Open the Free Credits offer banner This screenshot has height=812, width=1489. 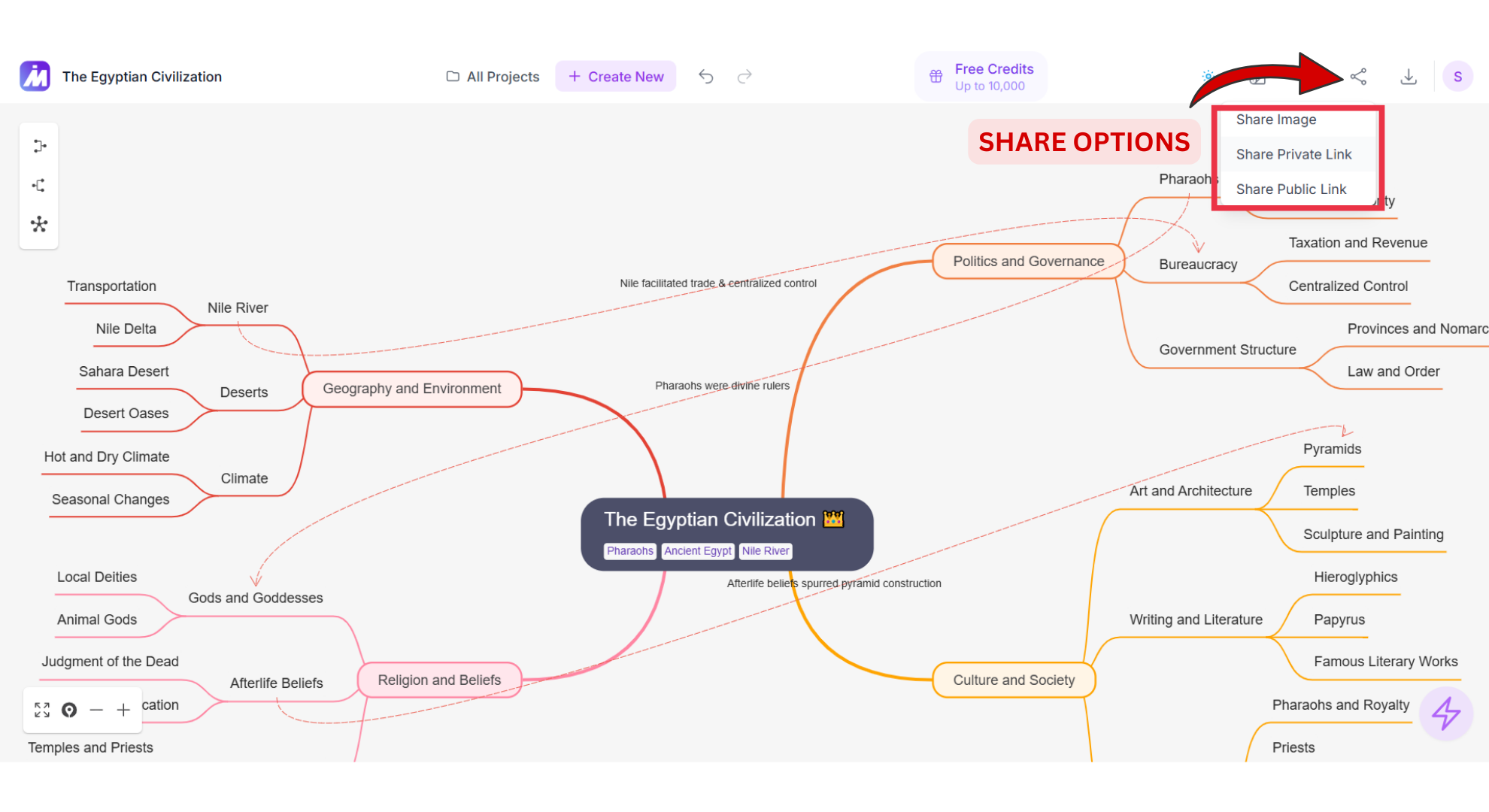981,77
